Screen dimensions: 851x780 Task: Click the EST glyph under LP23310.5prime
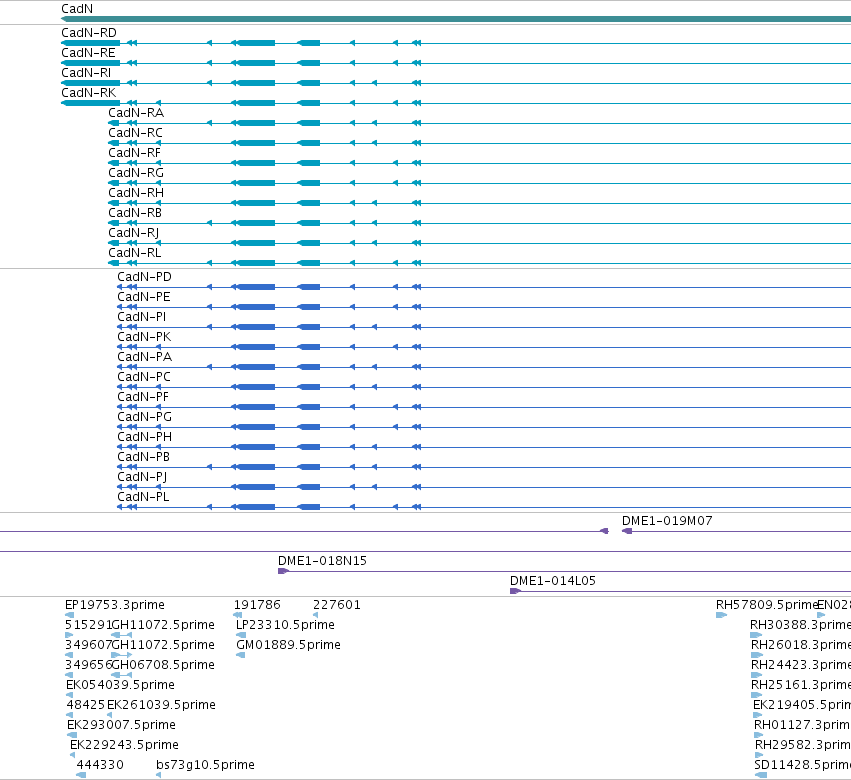point(241,635)
